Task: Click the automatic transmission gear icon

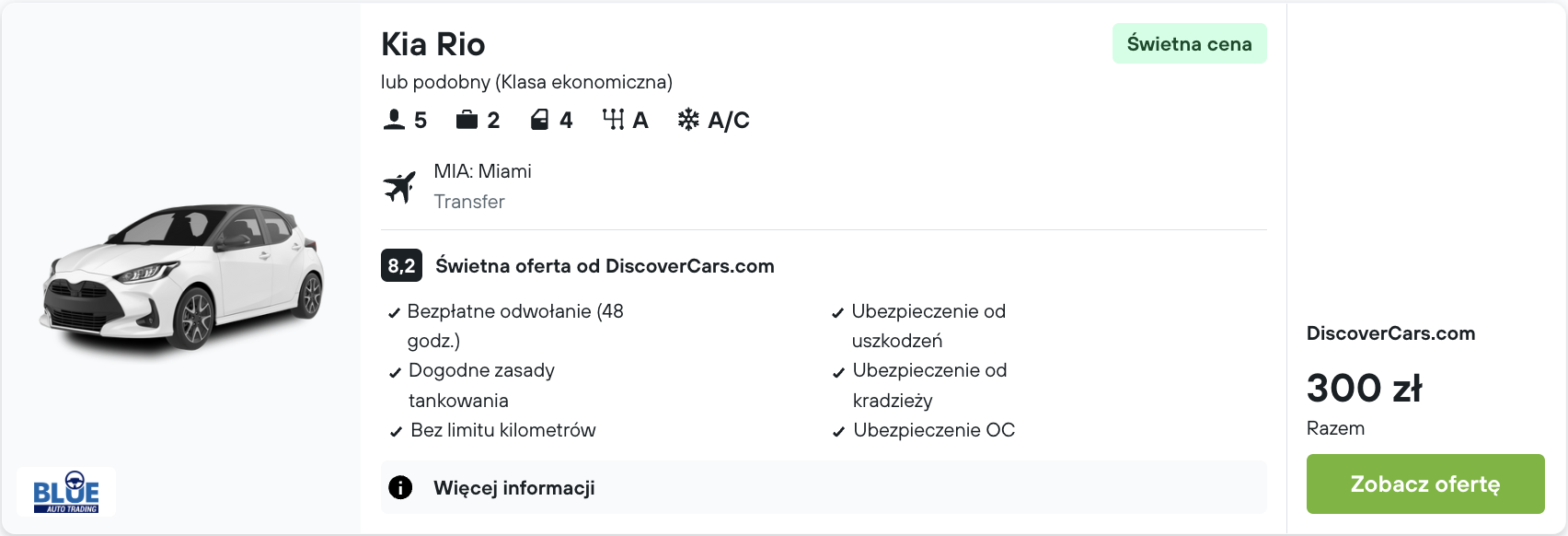Action: 612,118
